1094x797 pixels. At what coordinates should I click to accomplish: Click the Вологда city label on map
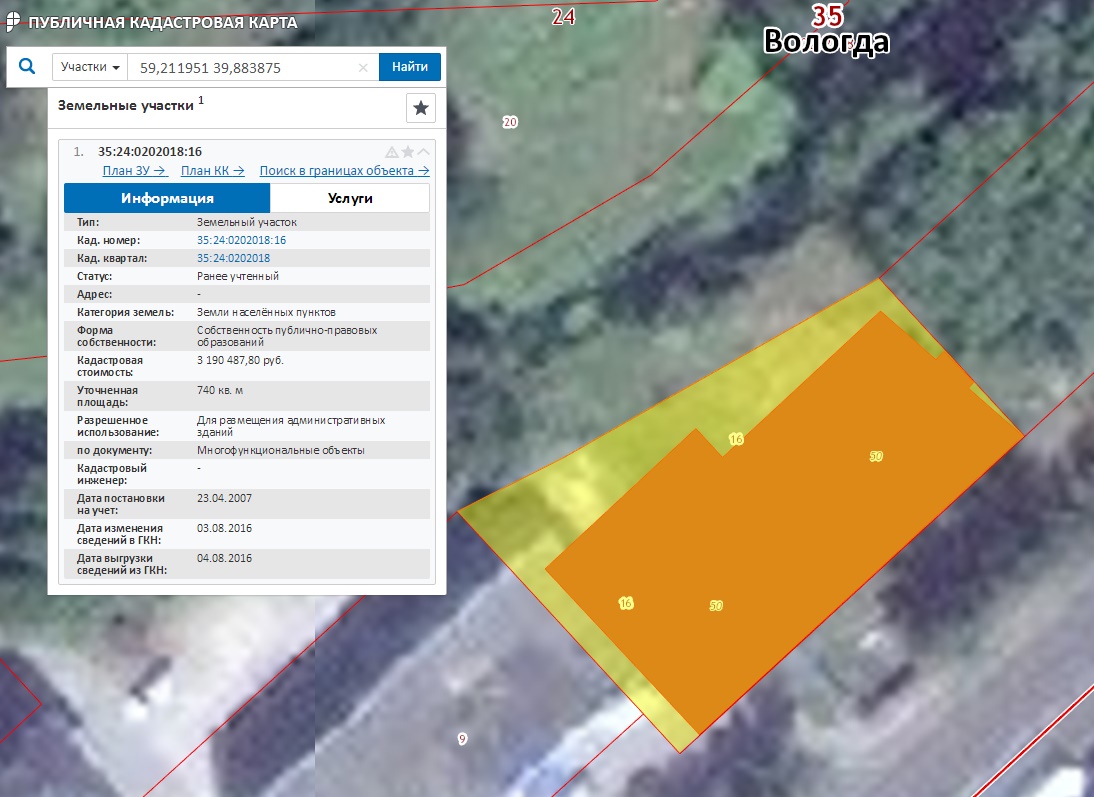pyautogui.click(x=826, y=42)
